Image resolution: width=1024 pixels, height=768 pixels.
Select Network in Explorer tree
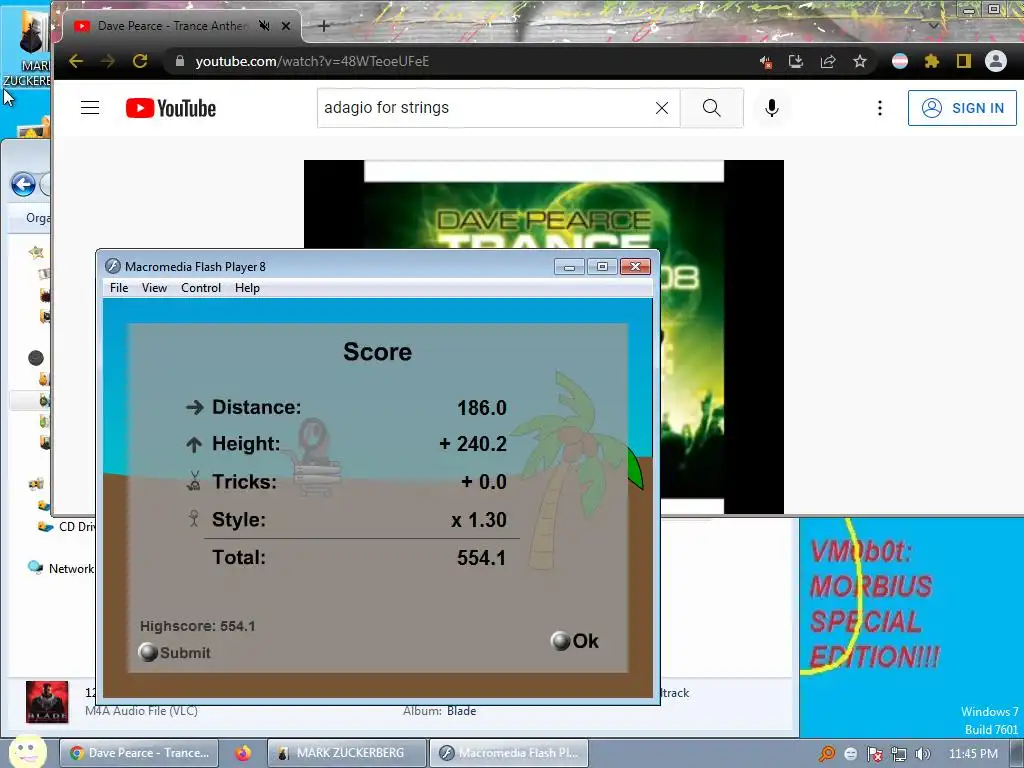[x=61, y=568]
